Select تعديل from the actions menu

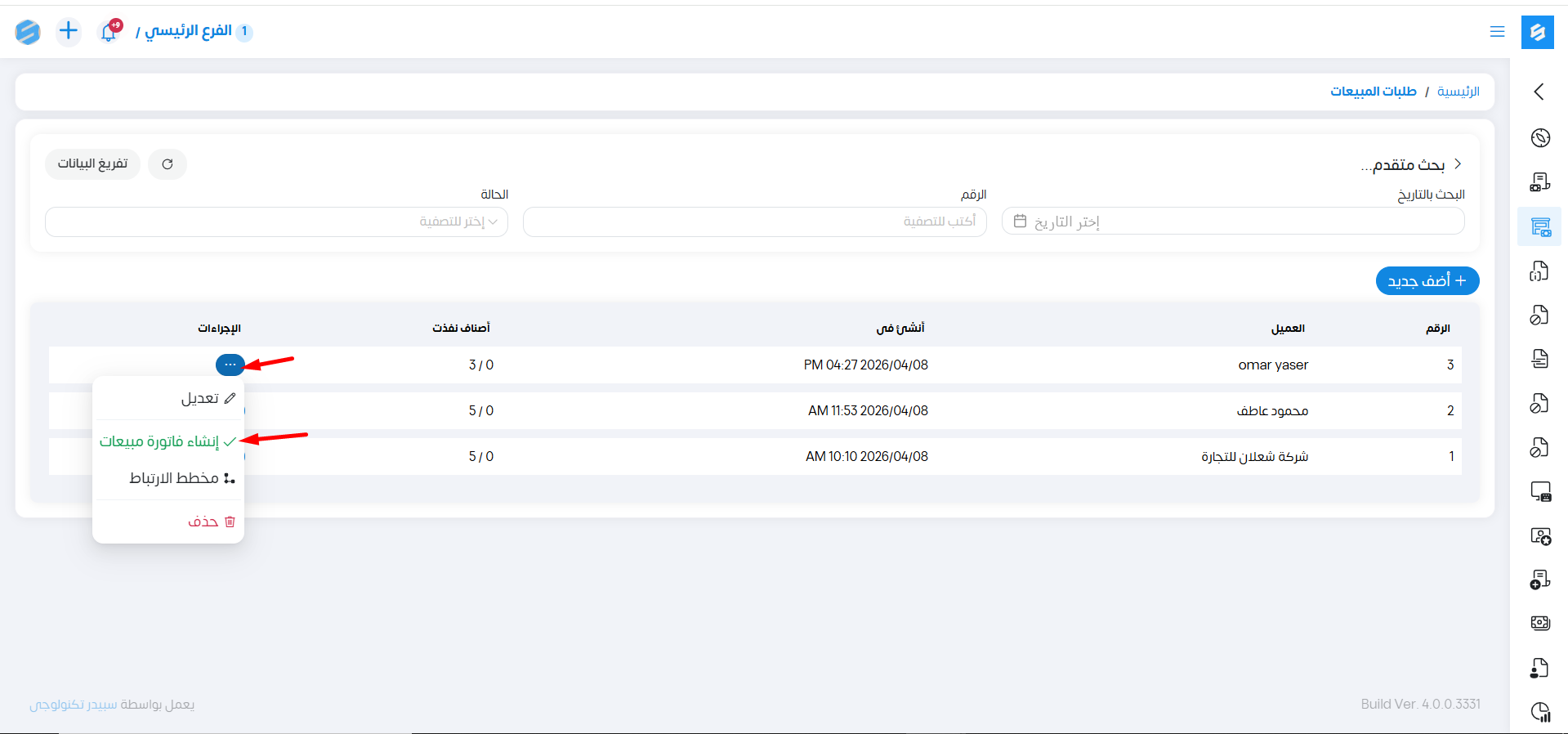208,398
